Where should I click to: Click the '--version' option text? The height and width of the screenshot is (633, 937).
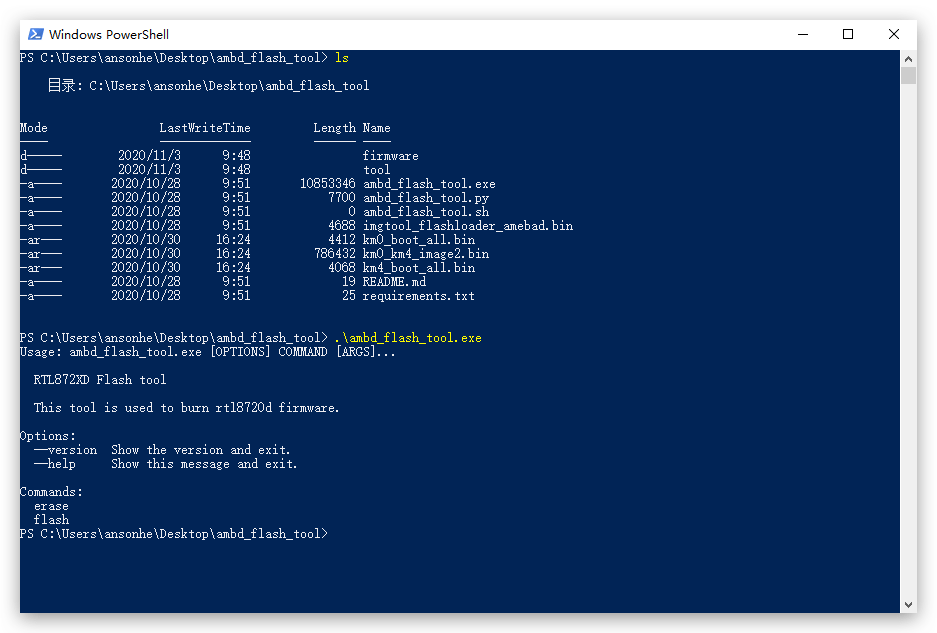tap(65, 450)
